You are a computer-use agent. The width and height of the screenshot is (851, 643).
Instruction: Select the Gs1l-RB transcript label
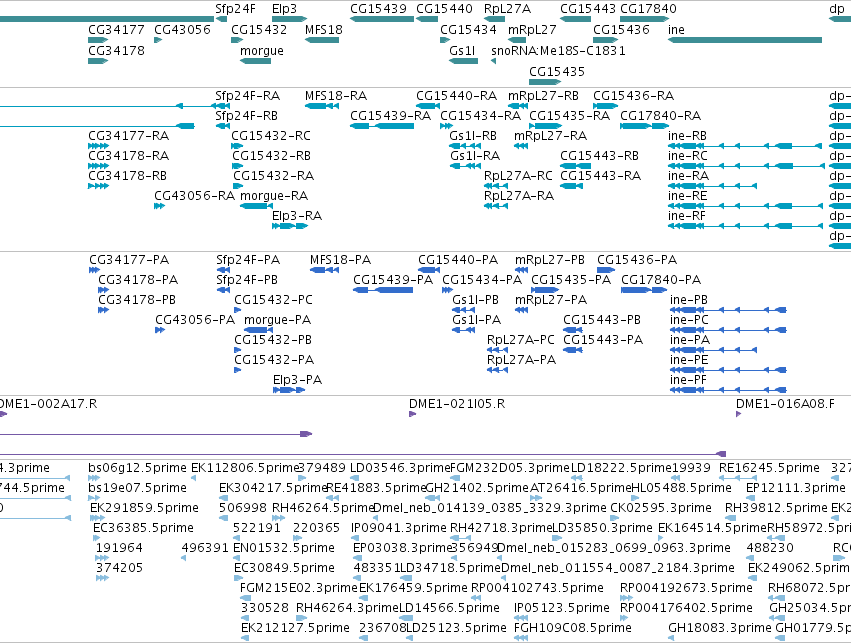click(x=473, y=136)
